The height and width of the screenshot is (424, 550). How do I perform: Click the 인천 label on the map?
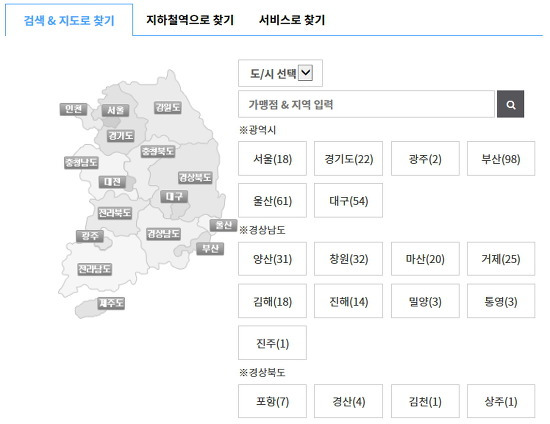pos(73,109)
